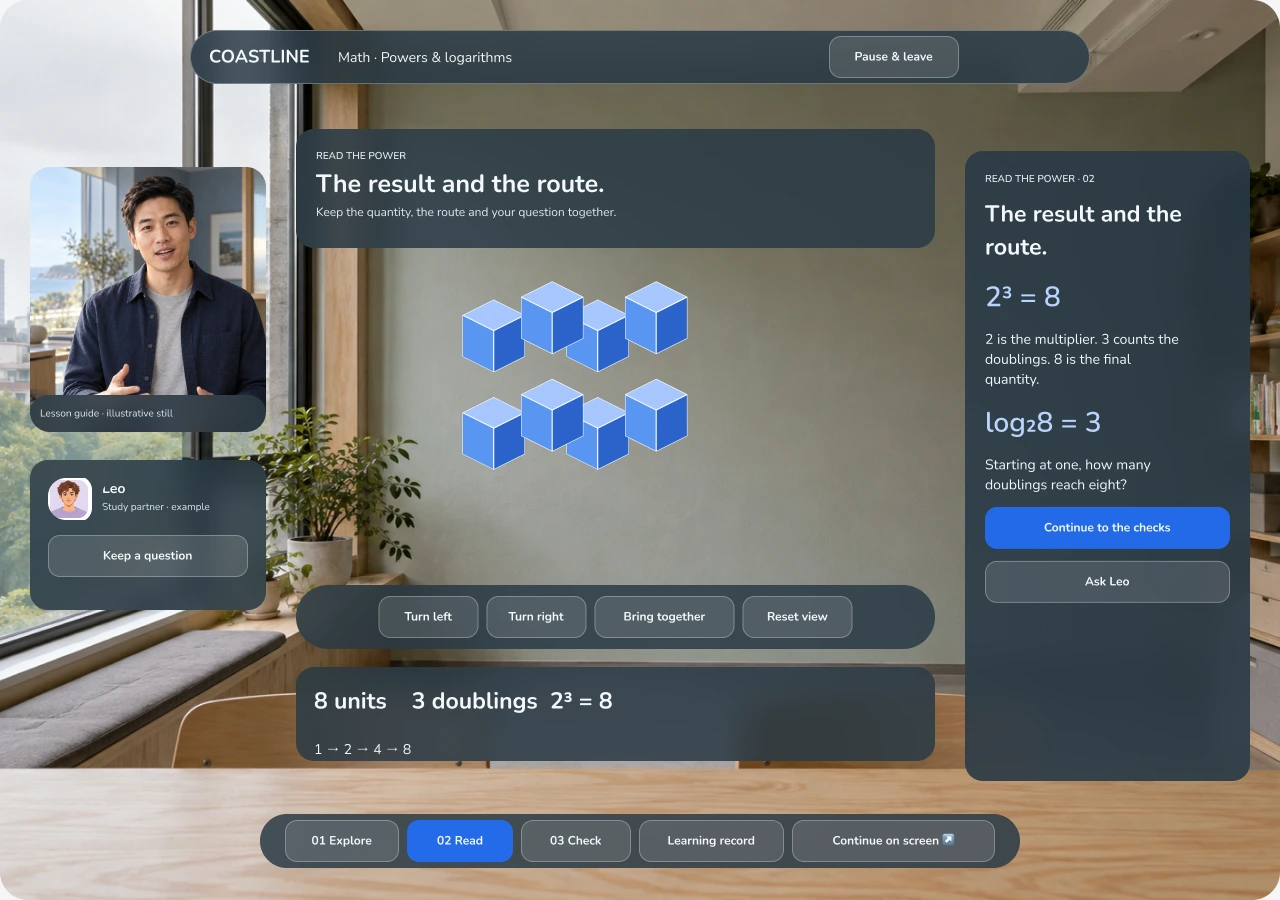
Task: Go to the 03 Check step
Action: click(576, 841)
